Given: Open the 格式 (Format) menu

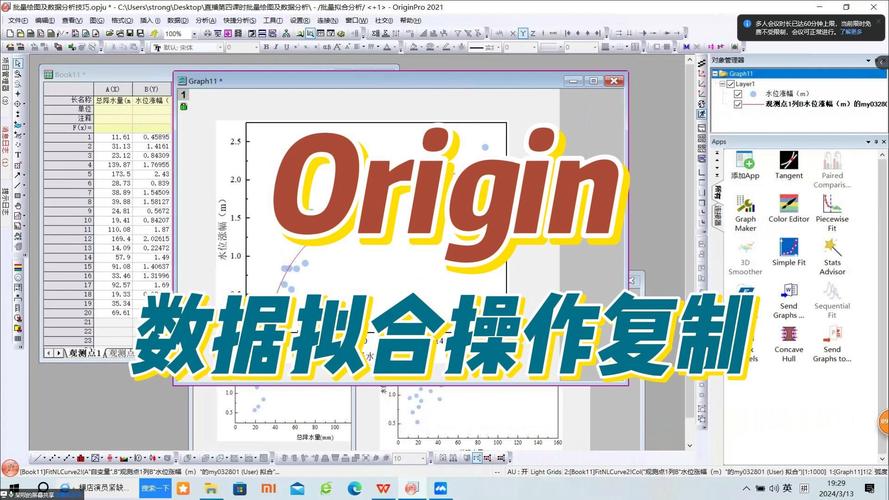Looking at the screenshot, I should (x=121, y=20).
